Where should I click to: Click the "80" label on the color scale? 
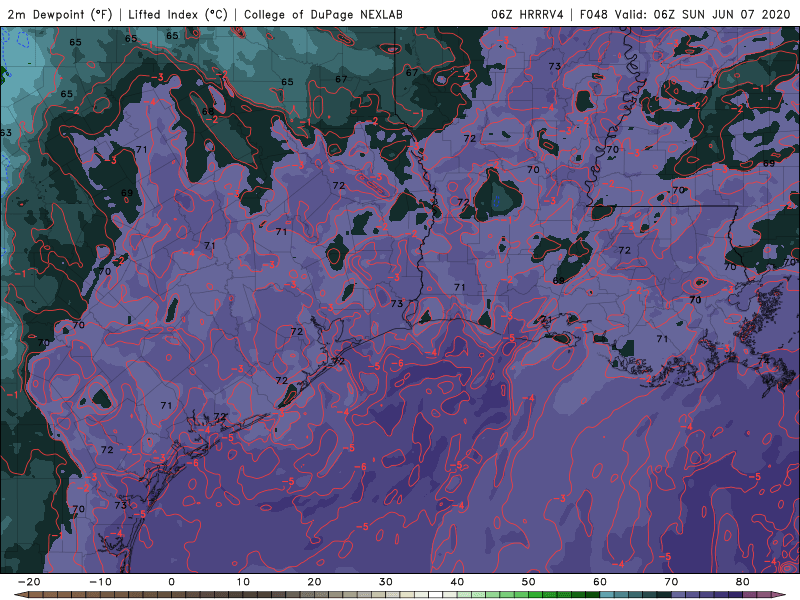[x=743, y=582]
